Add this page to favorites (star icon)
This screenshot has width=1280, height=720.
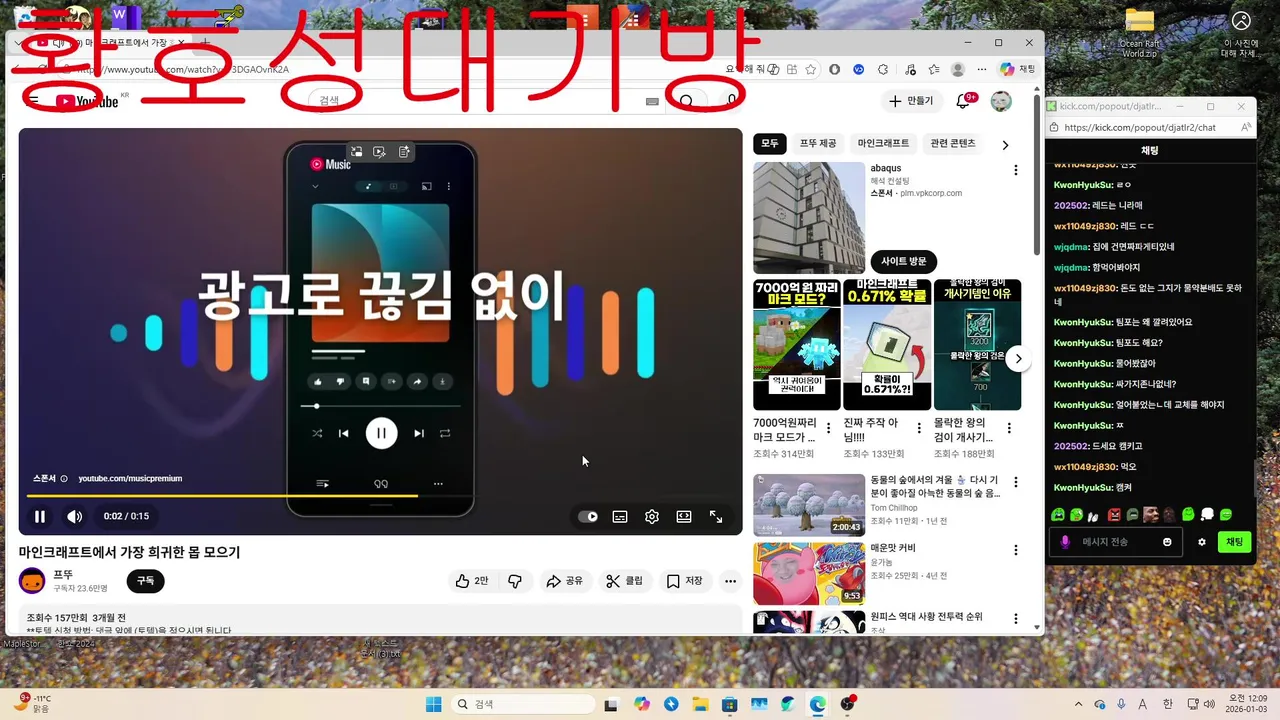click(x=810, y=69)
